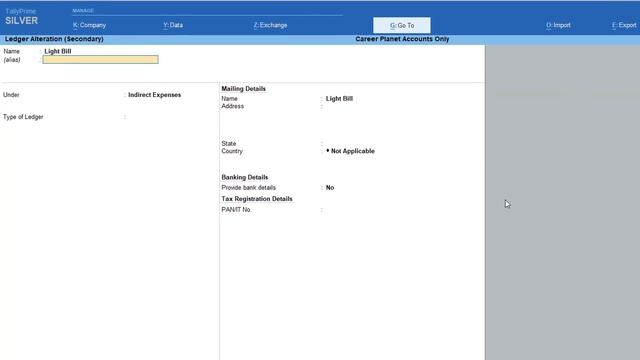The width and height of the screenshot is (640, 360).
Task: Click the MANAGE label in the top bar
Action: click(x=83, y=11)
